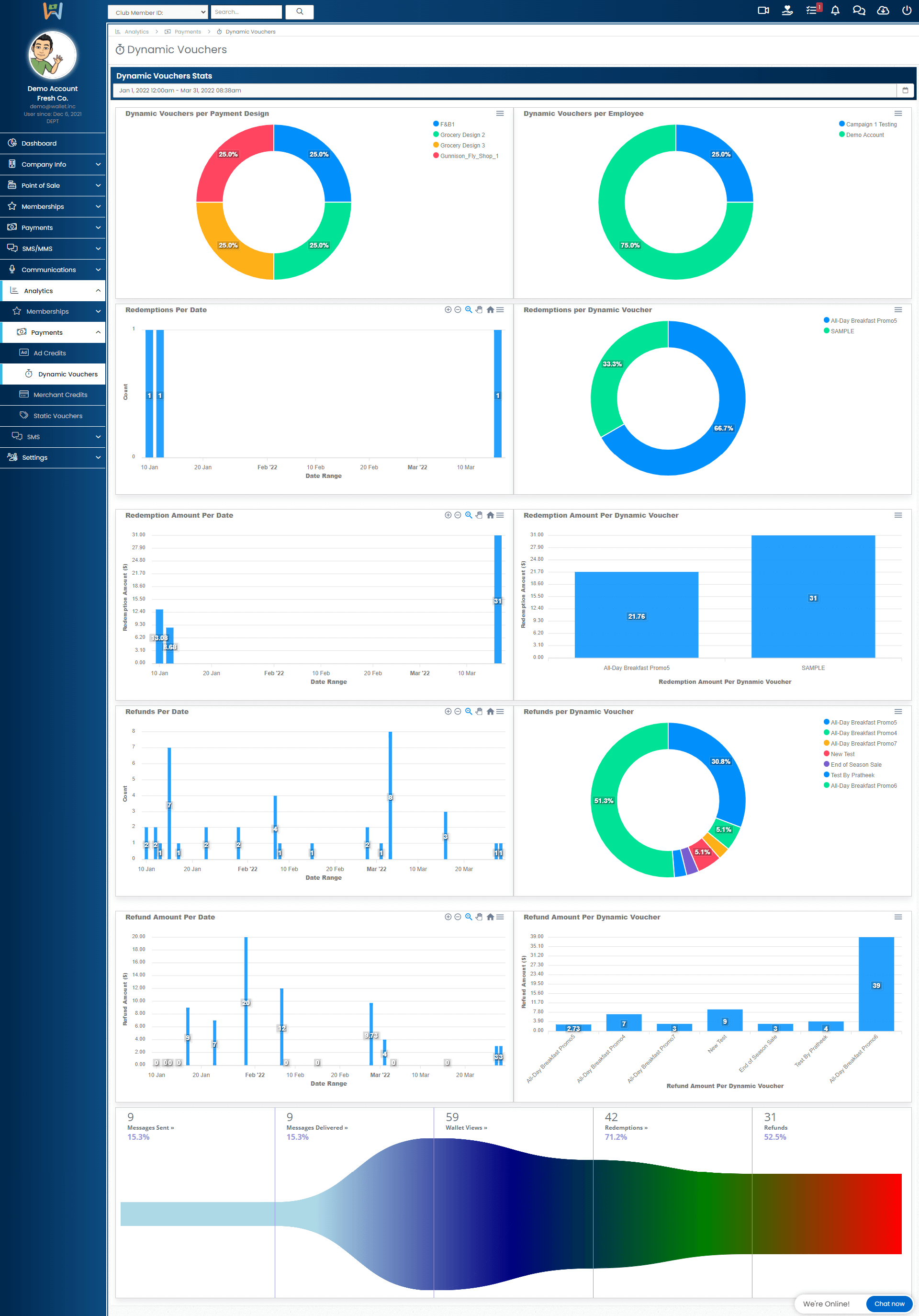Click the Payments breadcrumb link
This screenshot has width=919, height=1316.
click(x=187, y=32)
